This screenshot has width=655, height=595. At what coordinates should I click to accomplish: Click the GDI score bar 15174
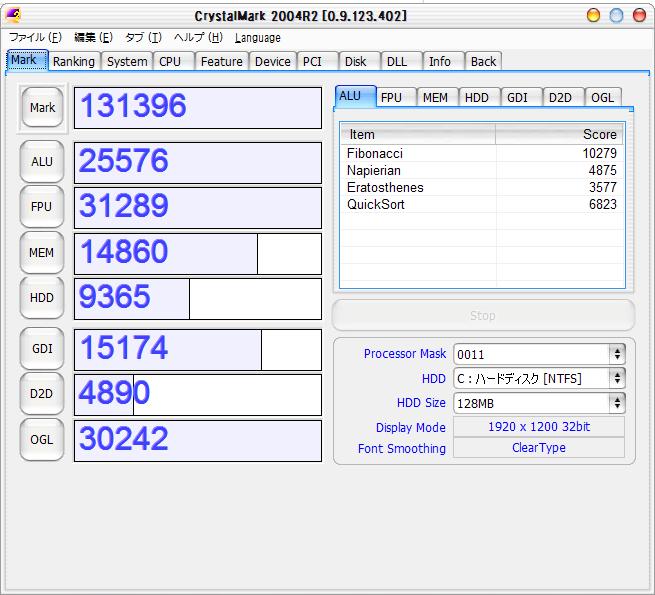point(198,349)
